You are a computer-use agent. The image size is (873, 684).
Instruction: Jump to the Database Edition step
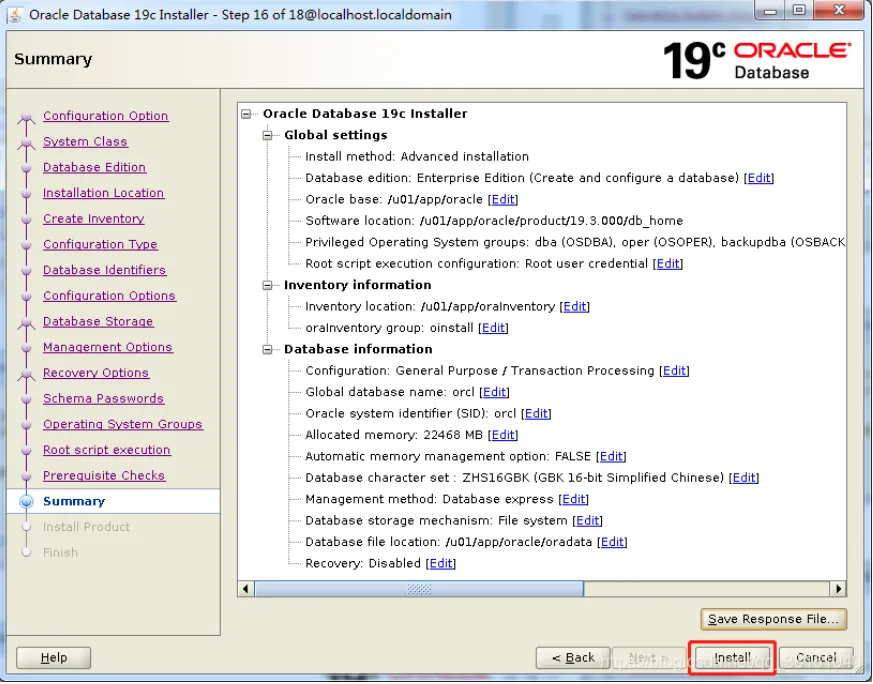[x=94, y=167]
